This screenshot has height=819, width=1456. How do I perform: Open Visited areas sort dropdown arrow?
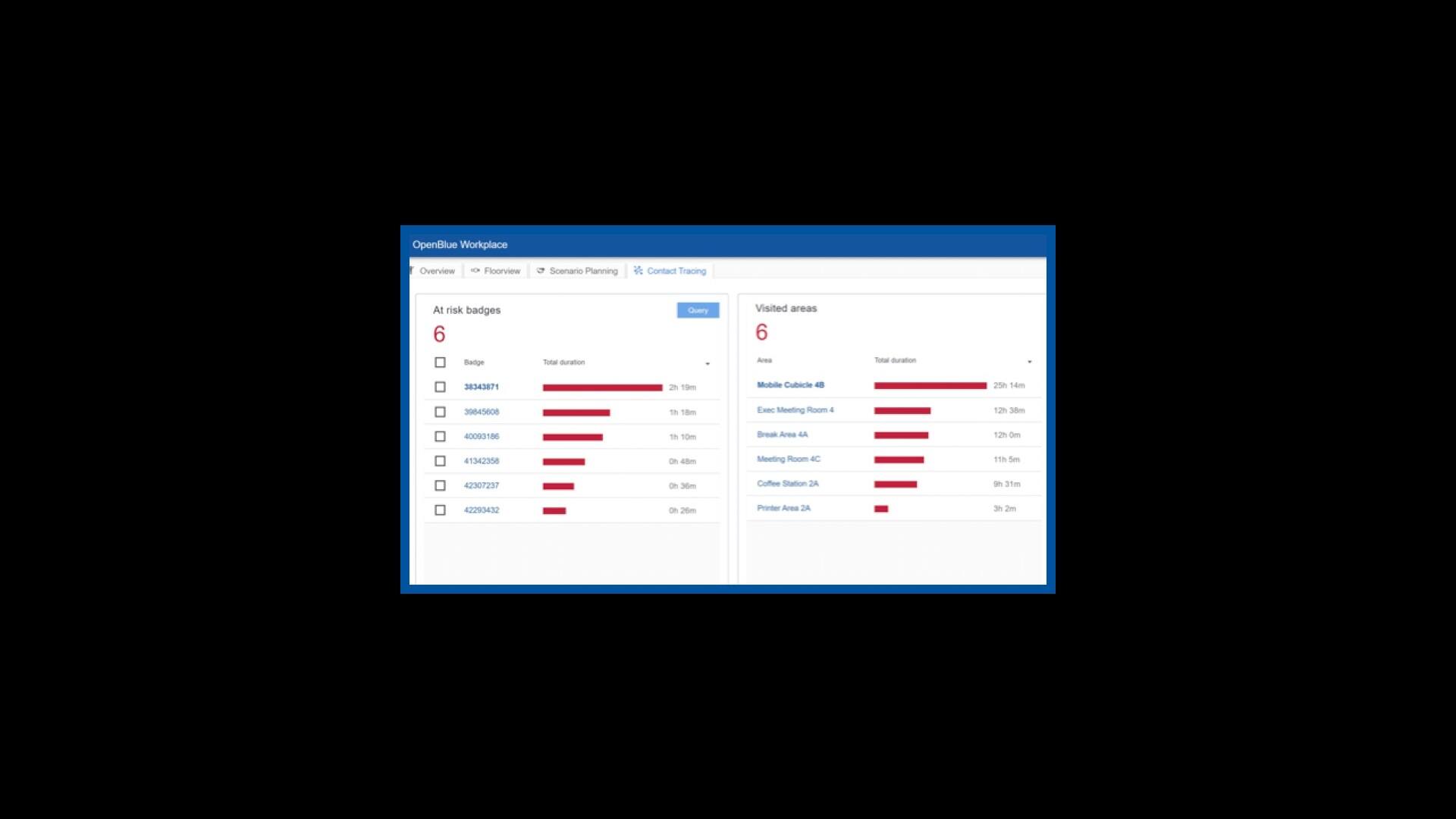(1029, 362)
